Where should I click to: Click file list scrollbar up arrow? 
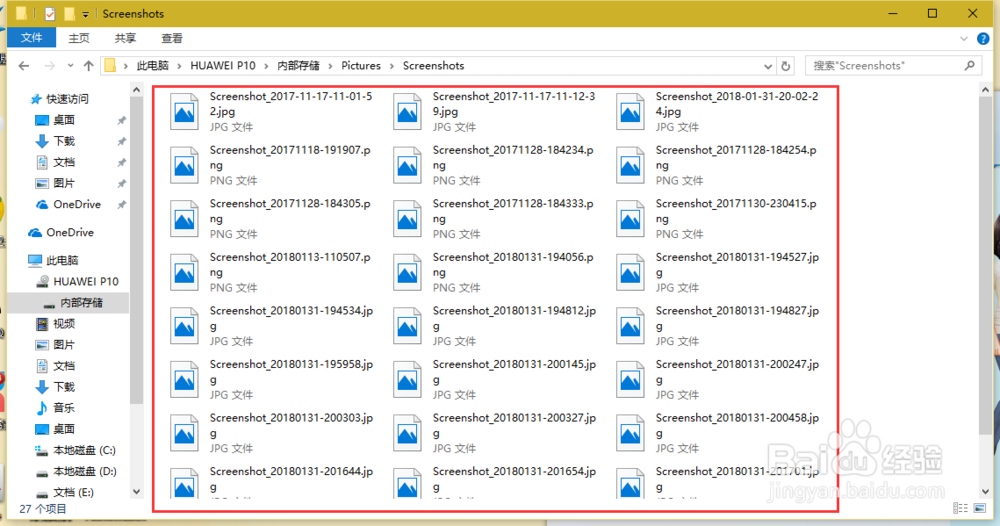click(985, 91)
